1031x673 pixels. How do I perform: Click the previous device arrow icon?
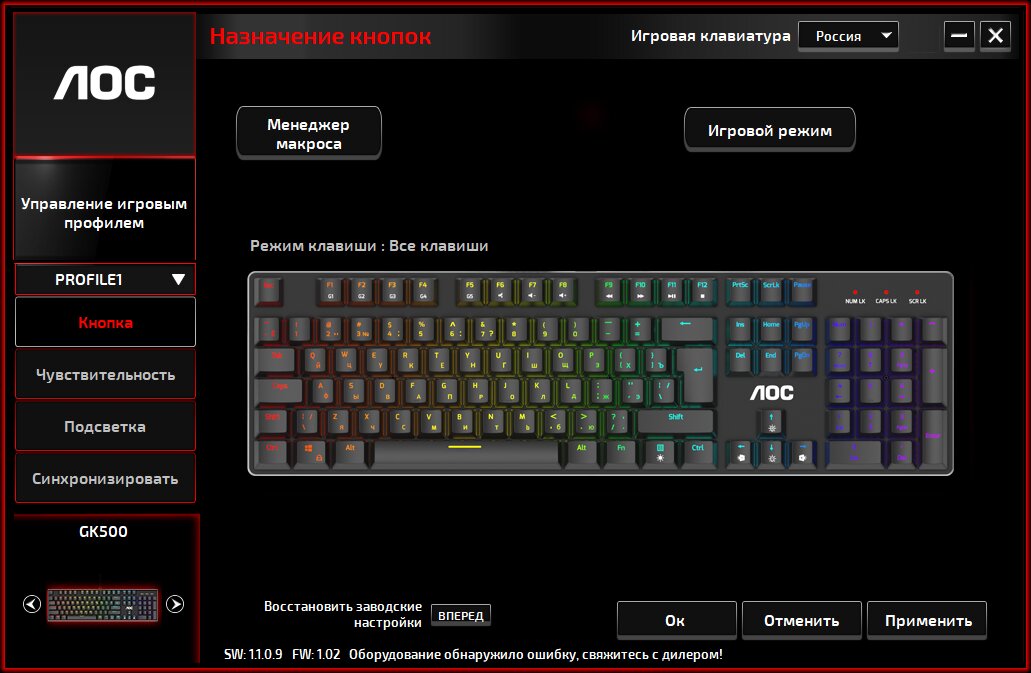pyautogui.click(x=32, y=604)
